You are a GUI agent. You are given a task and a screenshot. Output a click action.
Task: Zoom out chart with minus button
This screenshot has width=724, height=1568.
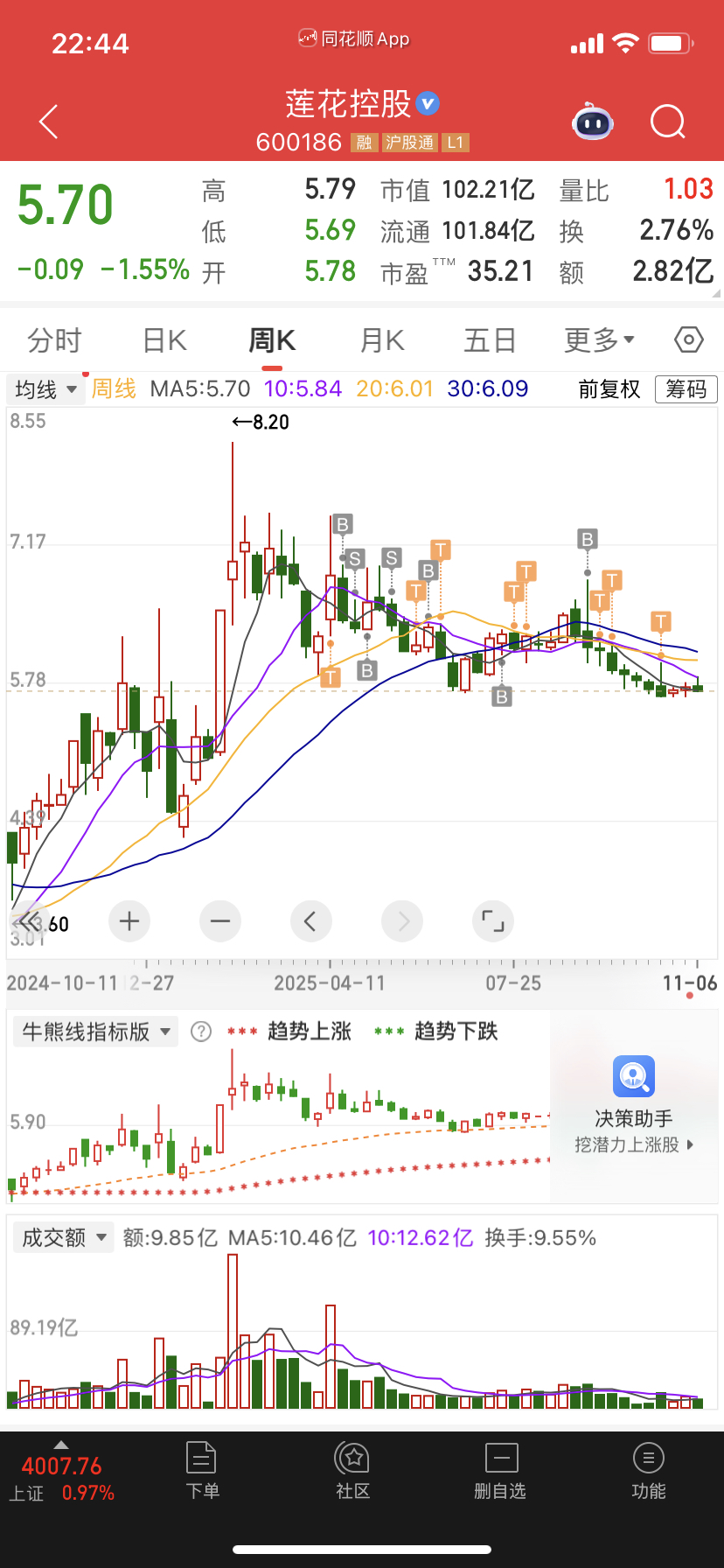pyautogui.click(x=220, y=920)
